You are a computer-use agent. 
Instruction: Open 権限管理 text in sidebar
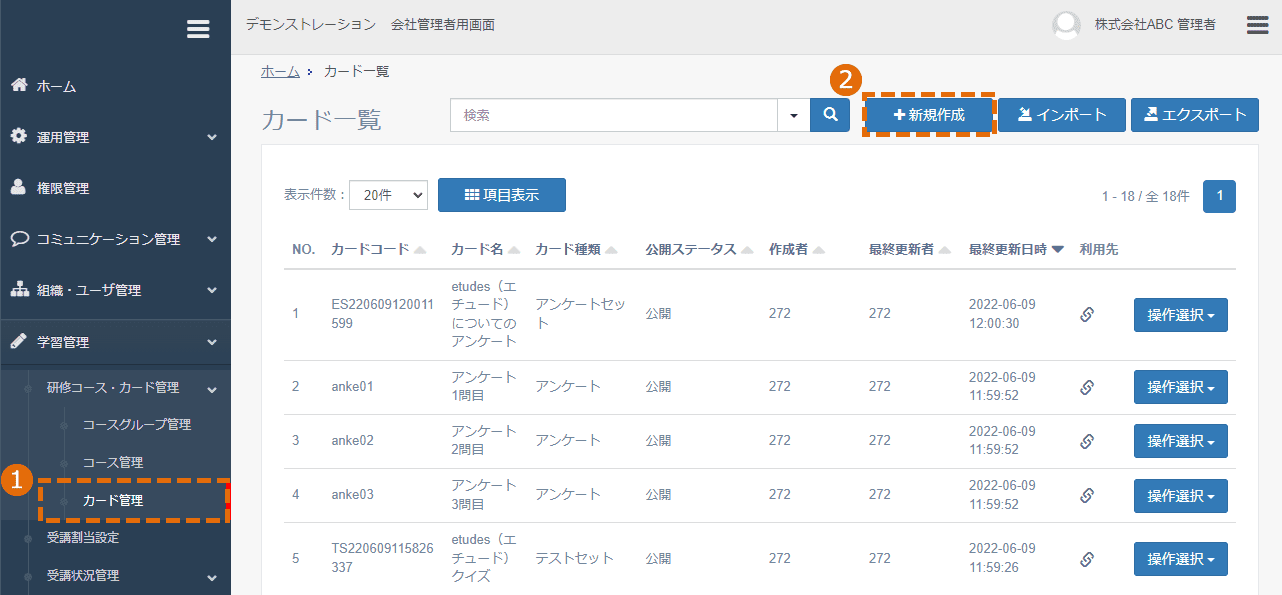[63, 189]
